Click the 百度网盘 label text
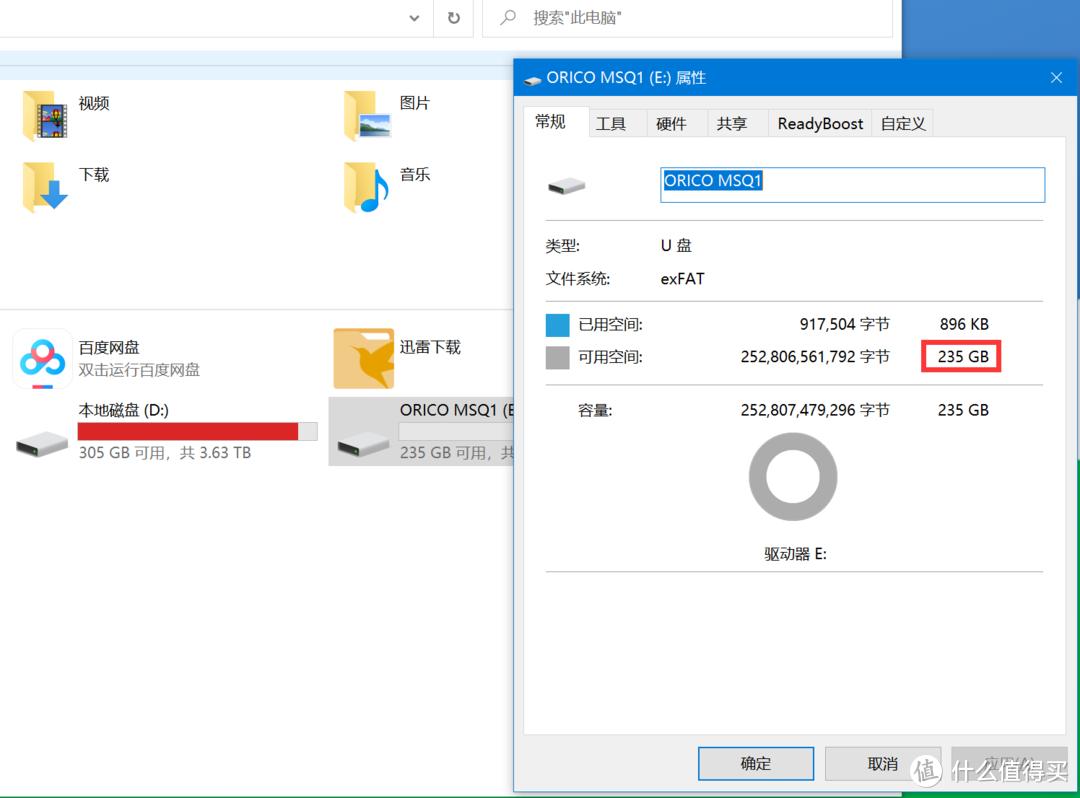This screenshot has height=798, width=1080. (x=109, y=348)
